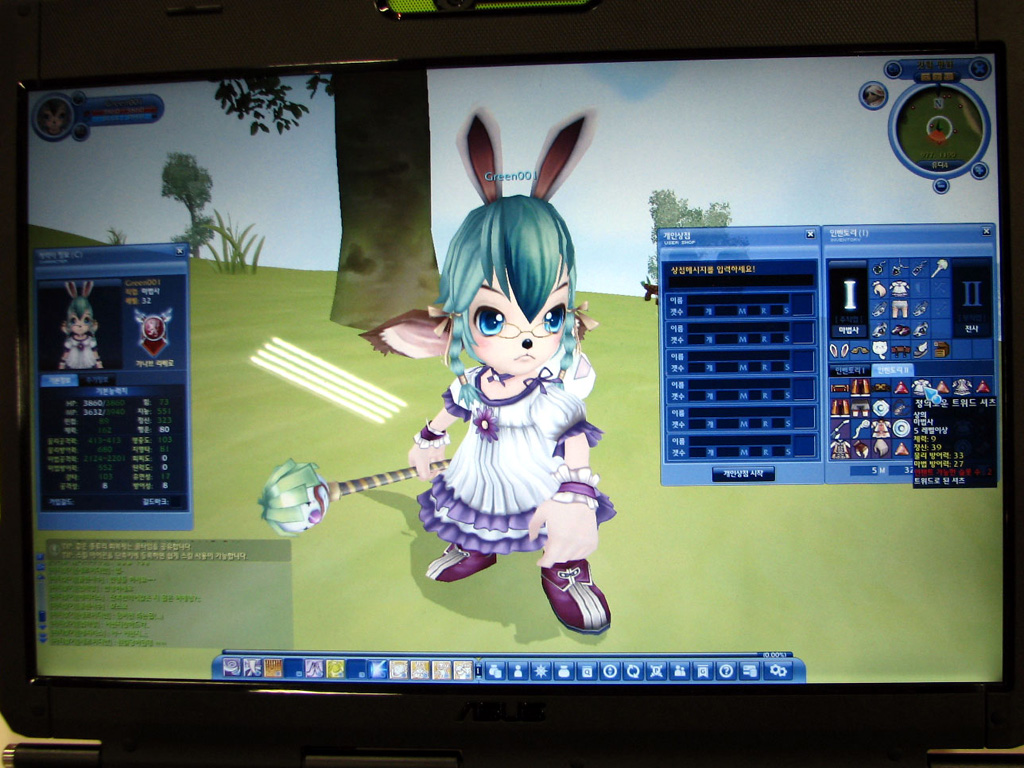The image size is (1024, 768).
Task: Select the belt equipment slot
Action: (x=900, y=350)
